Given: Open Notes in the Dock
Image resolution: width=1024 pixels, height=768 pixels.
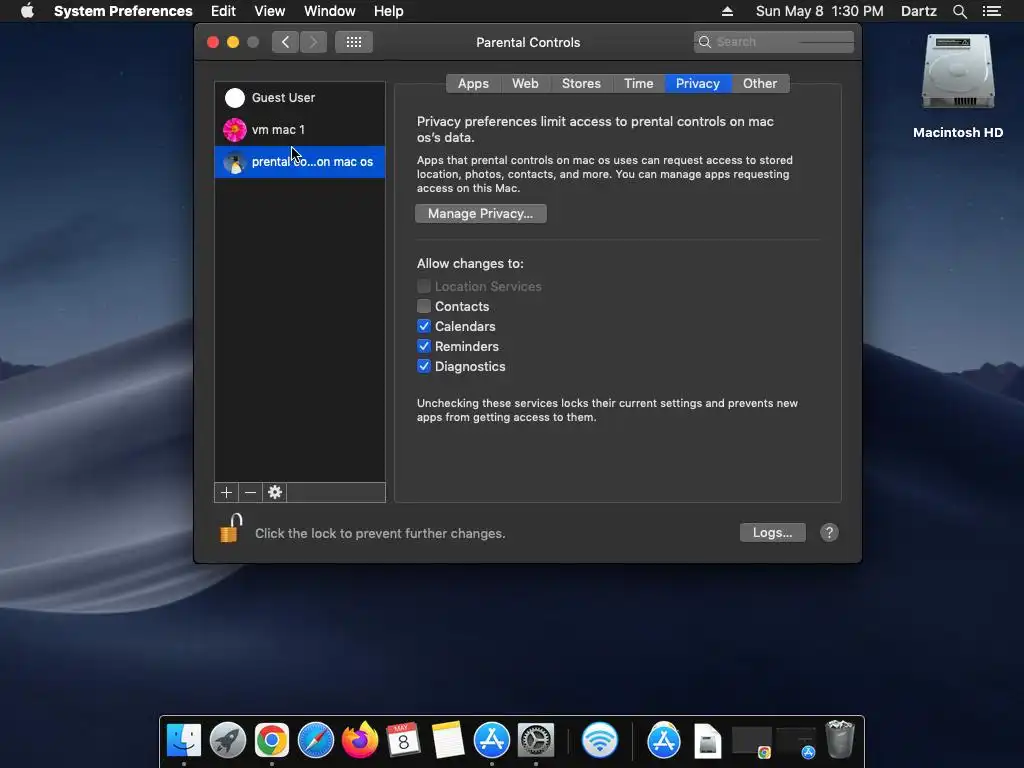Looking at the screenshot, I should point(448,741).
